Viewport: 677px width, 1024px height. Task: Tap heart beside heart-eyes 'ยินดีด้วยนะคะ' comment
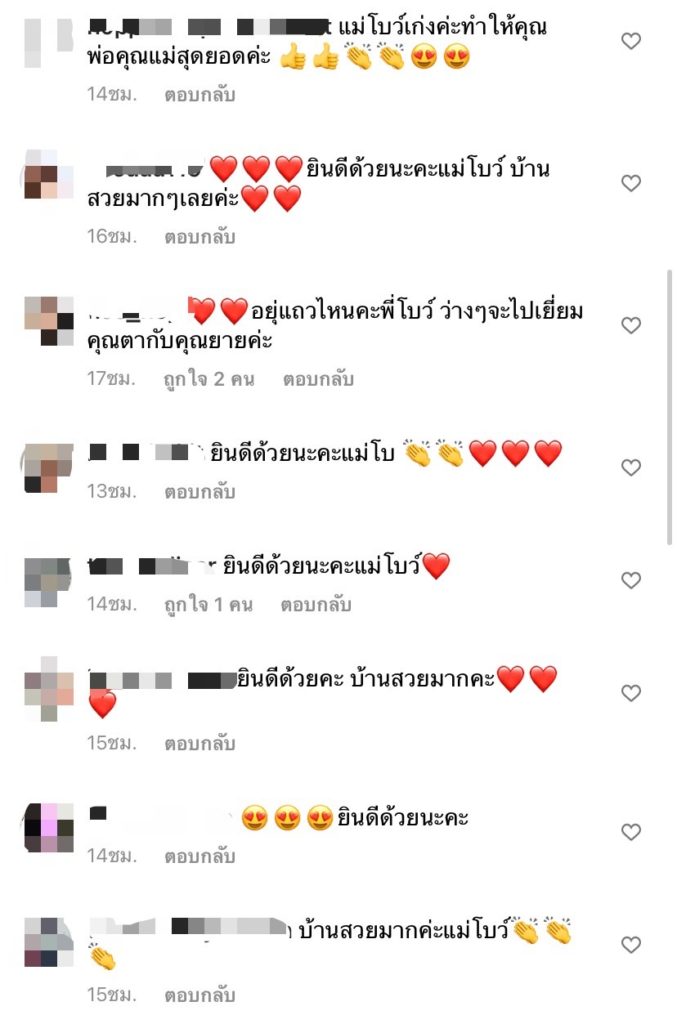click(631, 832)
